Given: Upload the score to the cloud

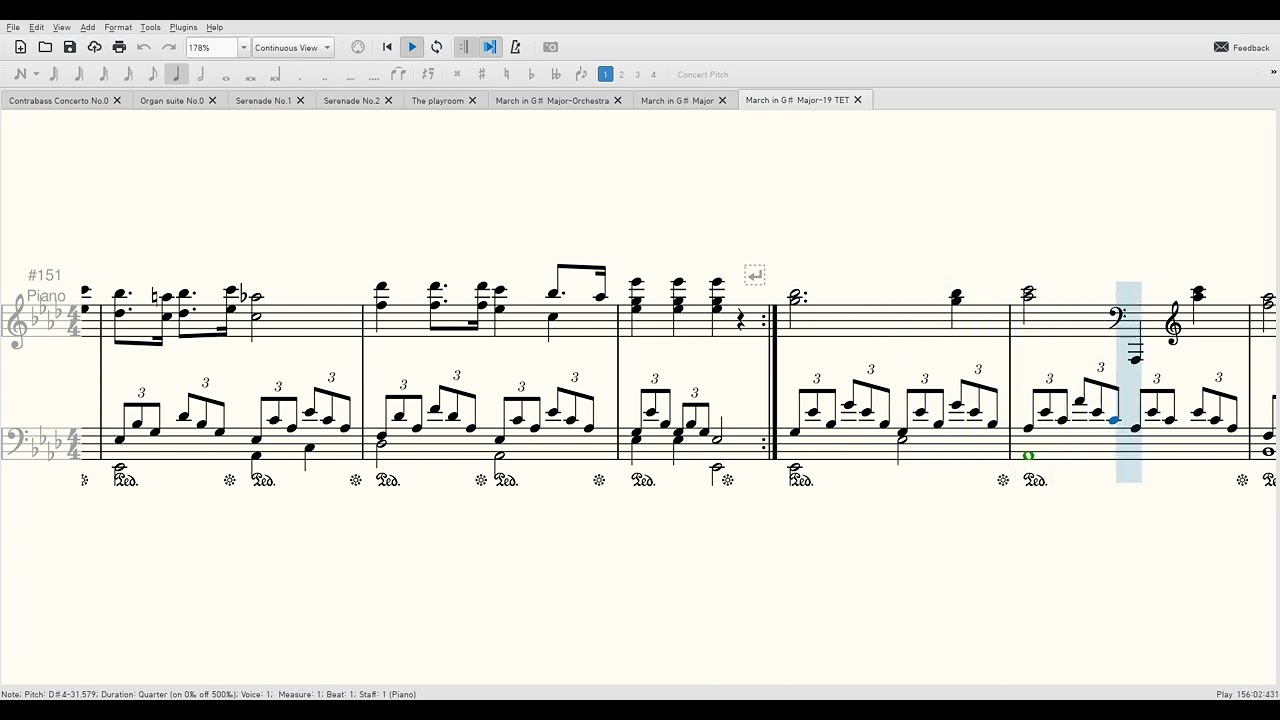Looking at the screenshot, I should pos(95,47).
